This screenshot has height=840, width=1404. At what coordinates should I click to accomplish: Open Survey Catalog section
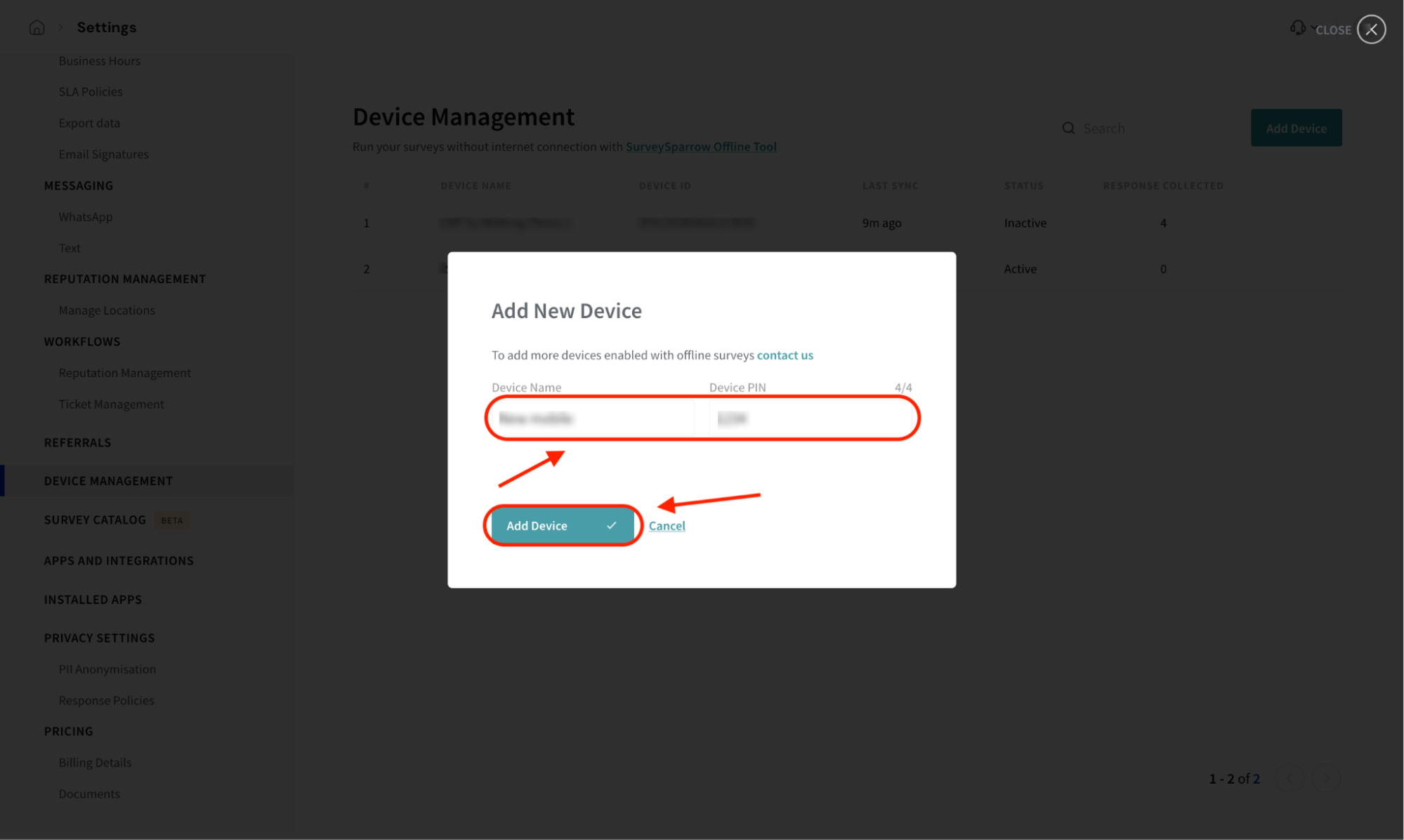pyautogui.click(x=95, y=520)
